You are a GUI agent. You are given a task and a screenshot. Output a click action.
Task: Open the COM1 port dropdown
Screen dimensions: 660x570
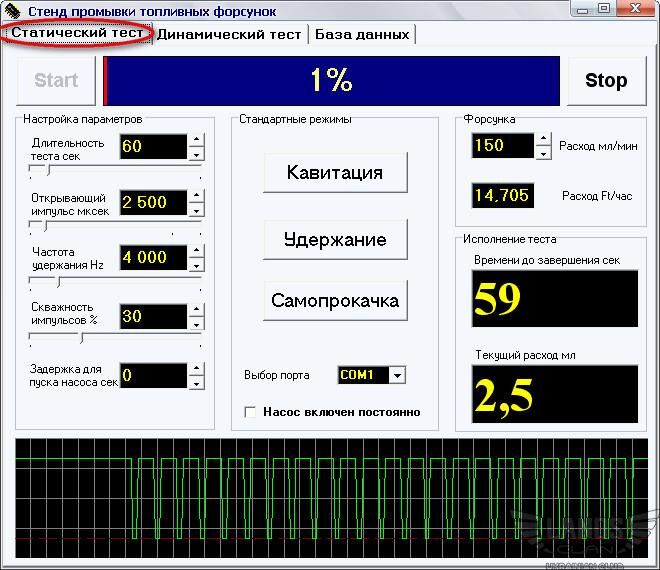tap(397, 375)
